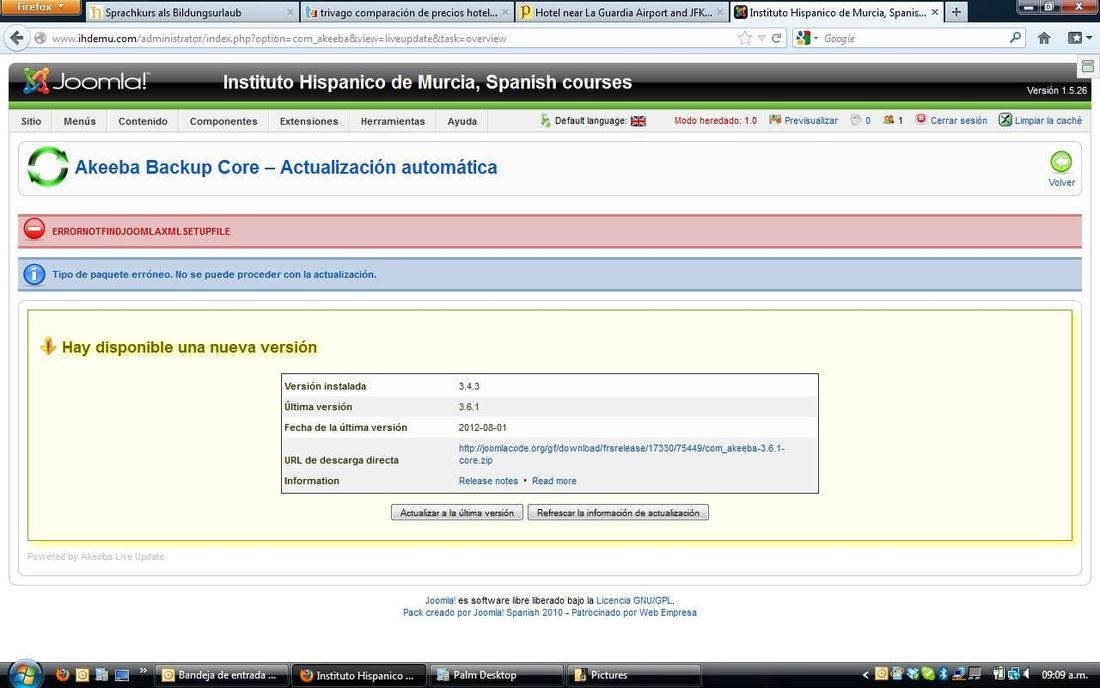Switch to Hotel near La Guardia tab
Image resolution: width=1100 pixels, height=688 pixels.
pos(622,12)
